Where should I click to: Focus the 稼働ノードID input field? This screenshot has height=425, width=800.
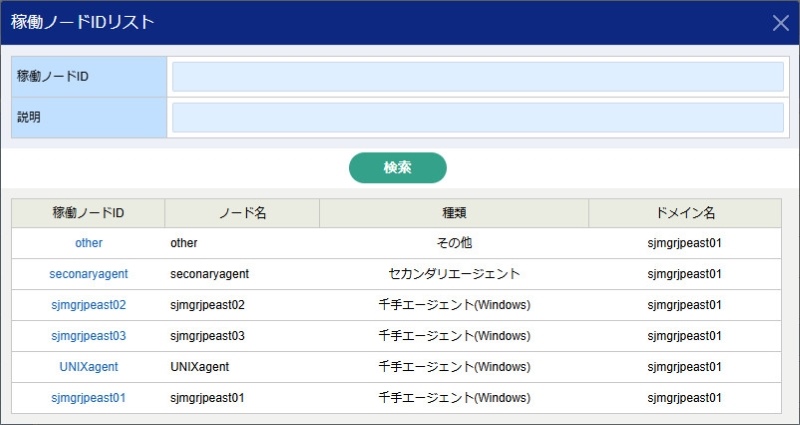click(478, 77)
